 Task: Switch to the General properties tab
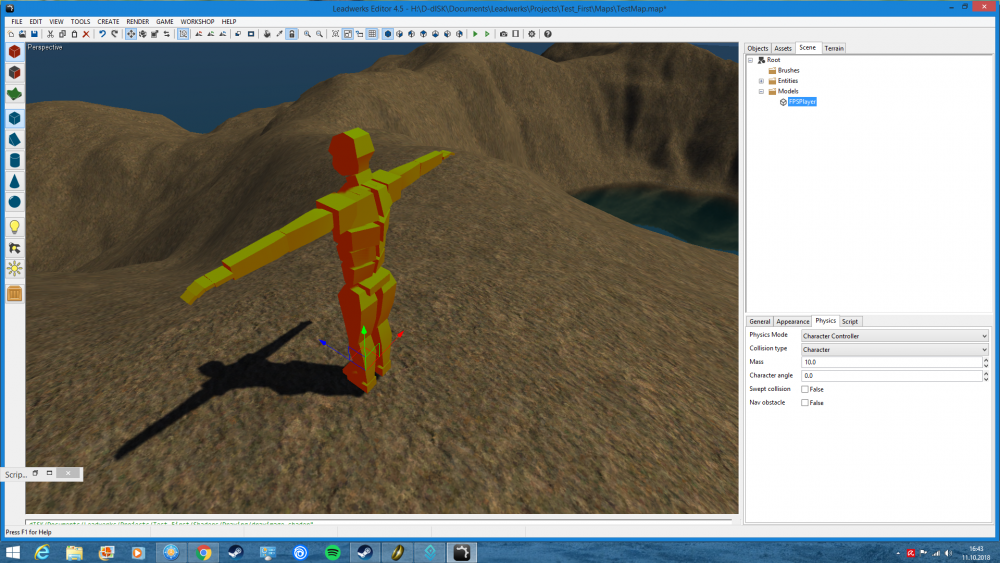click(x=760, y=321)
